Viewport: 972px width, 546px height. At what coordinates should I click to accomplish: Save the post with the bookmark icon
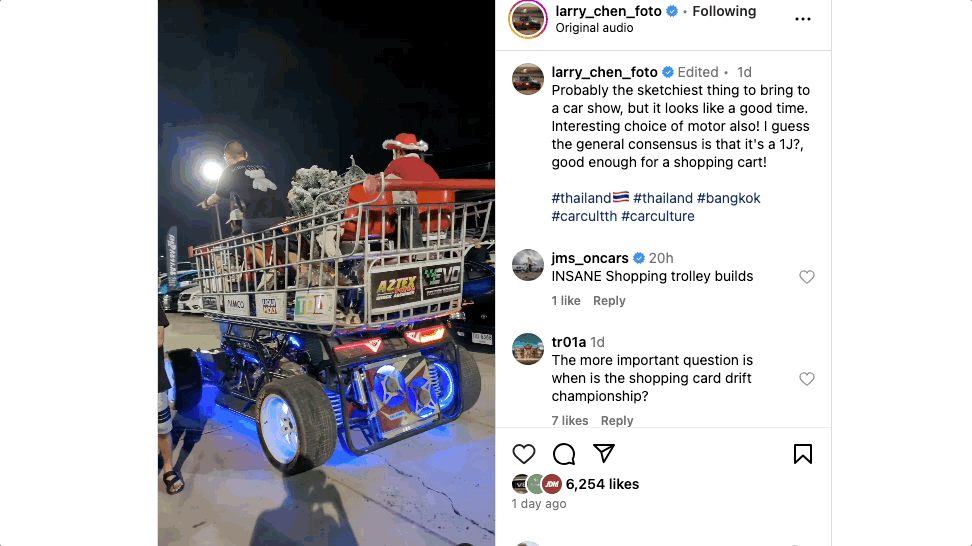point(803,454)
